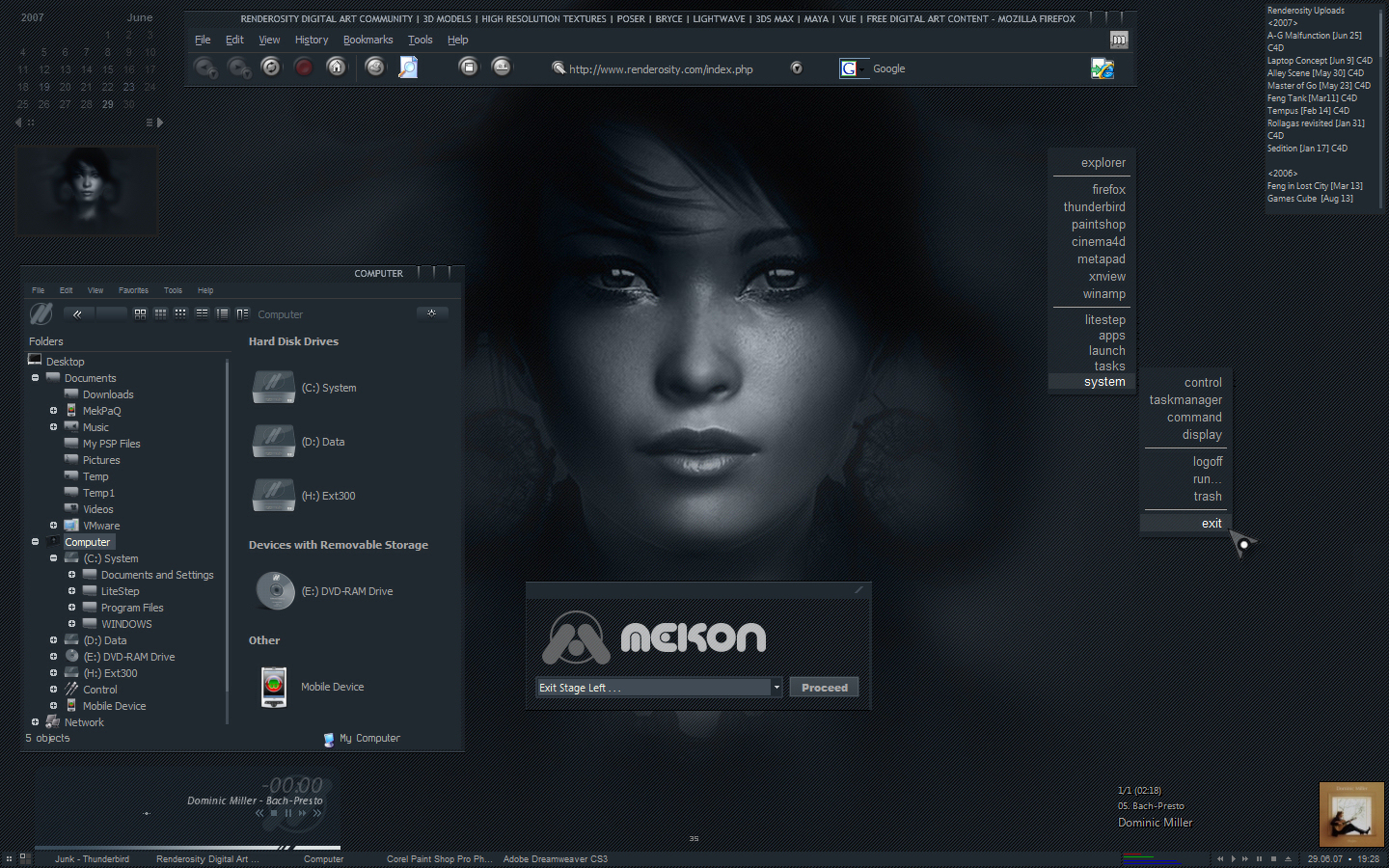This screenshot has height=868, width=1389.
Task: Select the Downloads folder in the tree
Action: [108, 394]
